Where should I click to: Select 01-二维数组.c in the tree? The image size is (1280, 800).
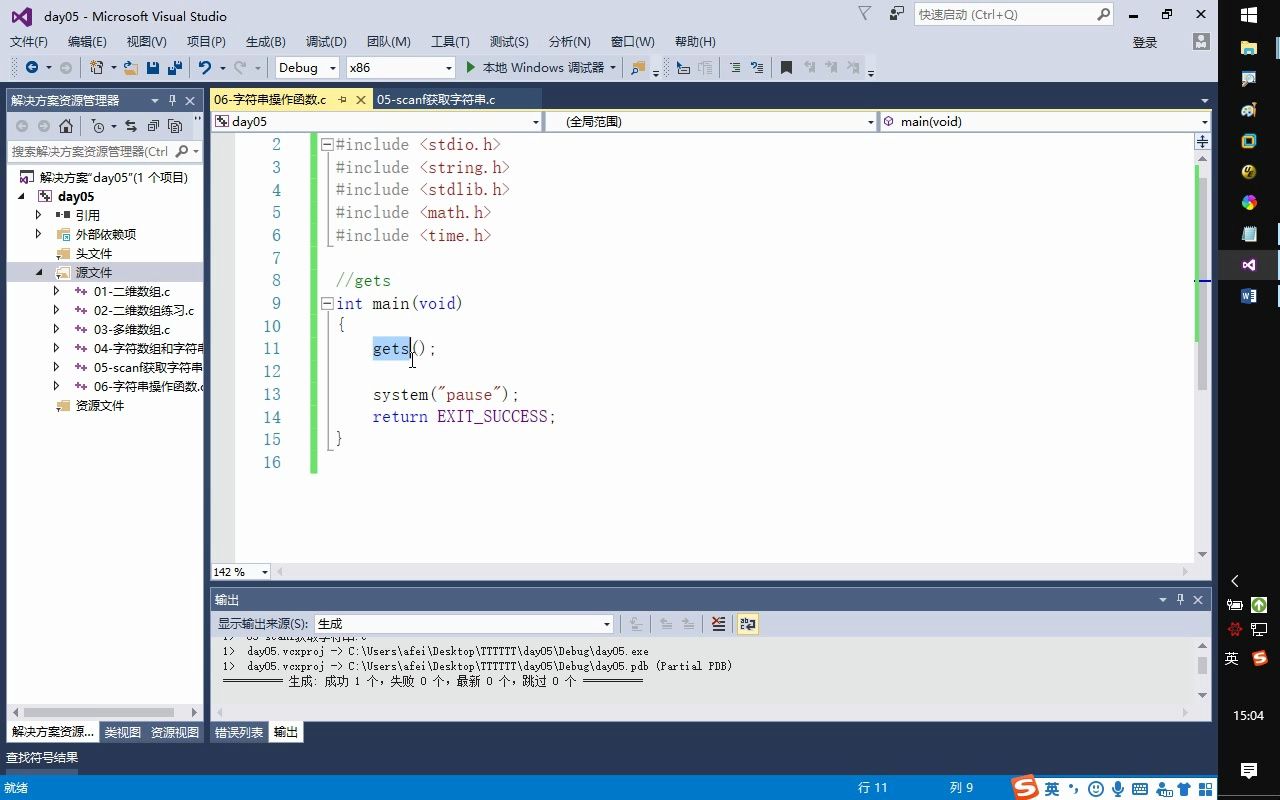132,291
